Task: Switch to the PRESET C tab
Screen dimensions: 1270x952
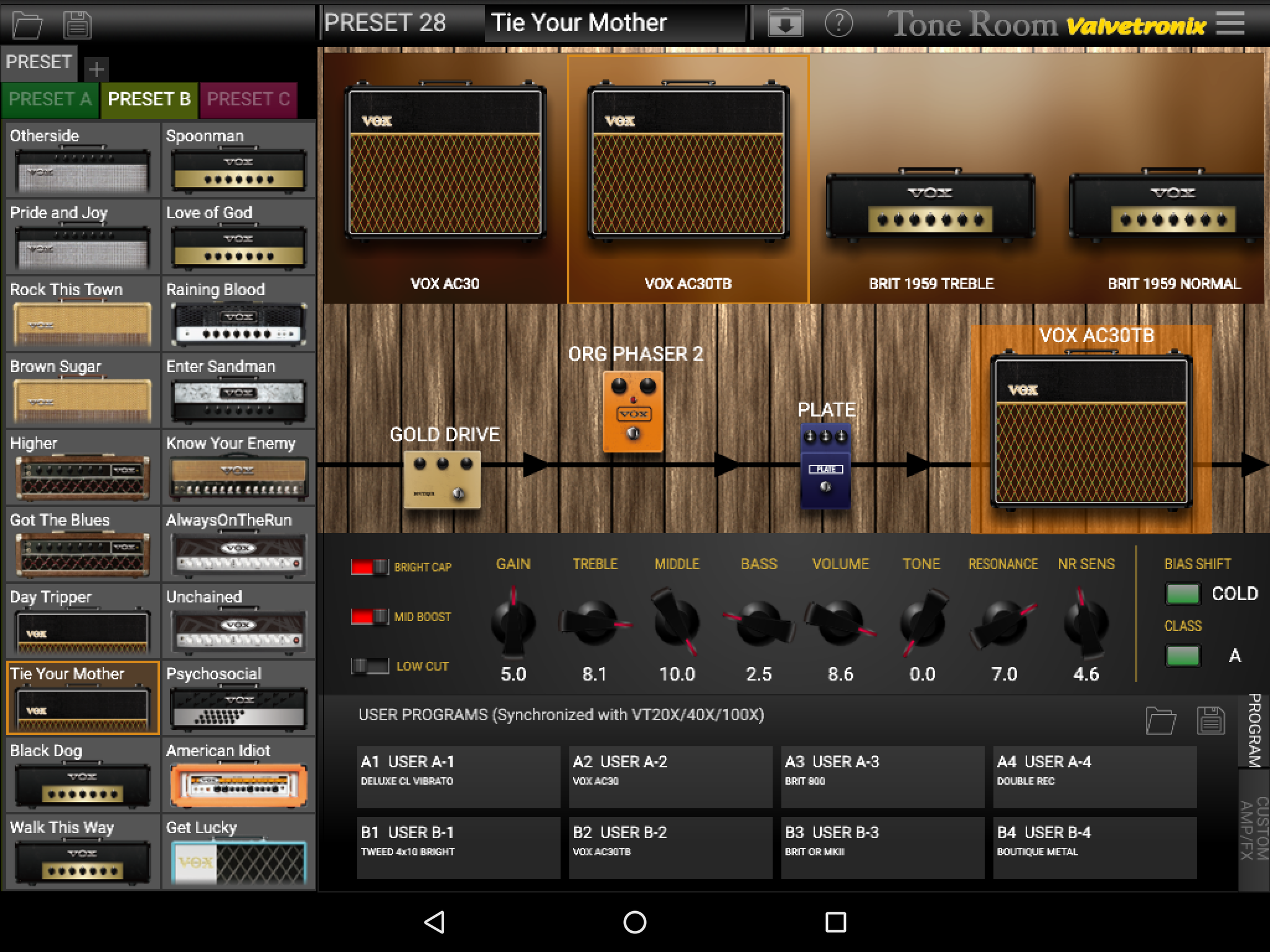Action: (248, 99)
